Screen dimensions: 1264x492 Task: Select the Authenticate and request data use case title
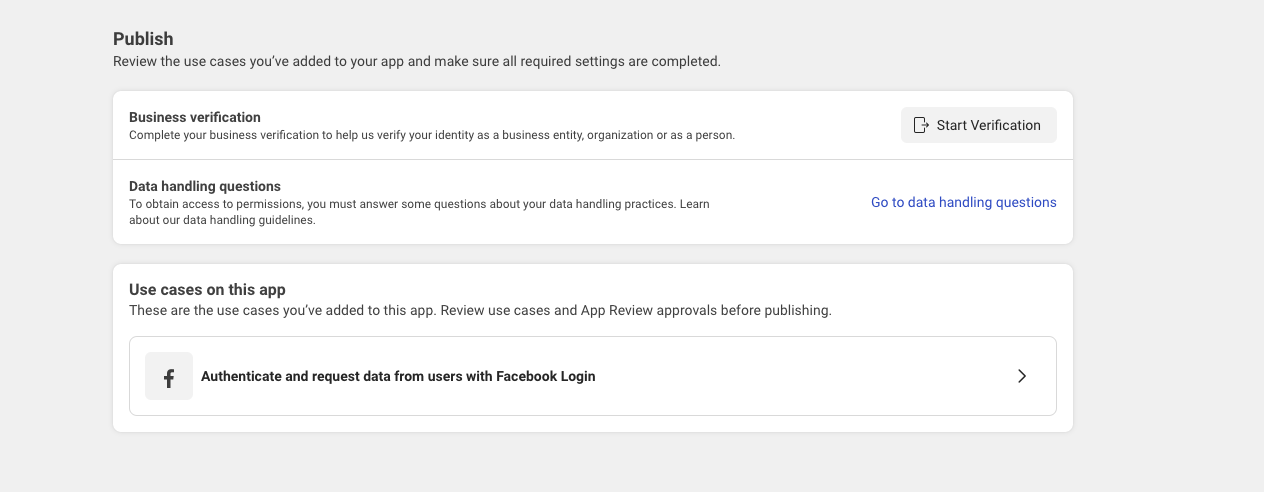click(x=398, y=377)
